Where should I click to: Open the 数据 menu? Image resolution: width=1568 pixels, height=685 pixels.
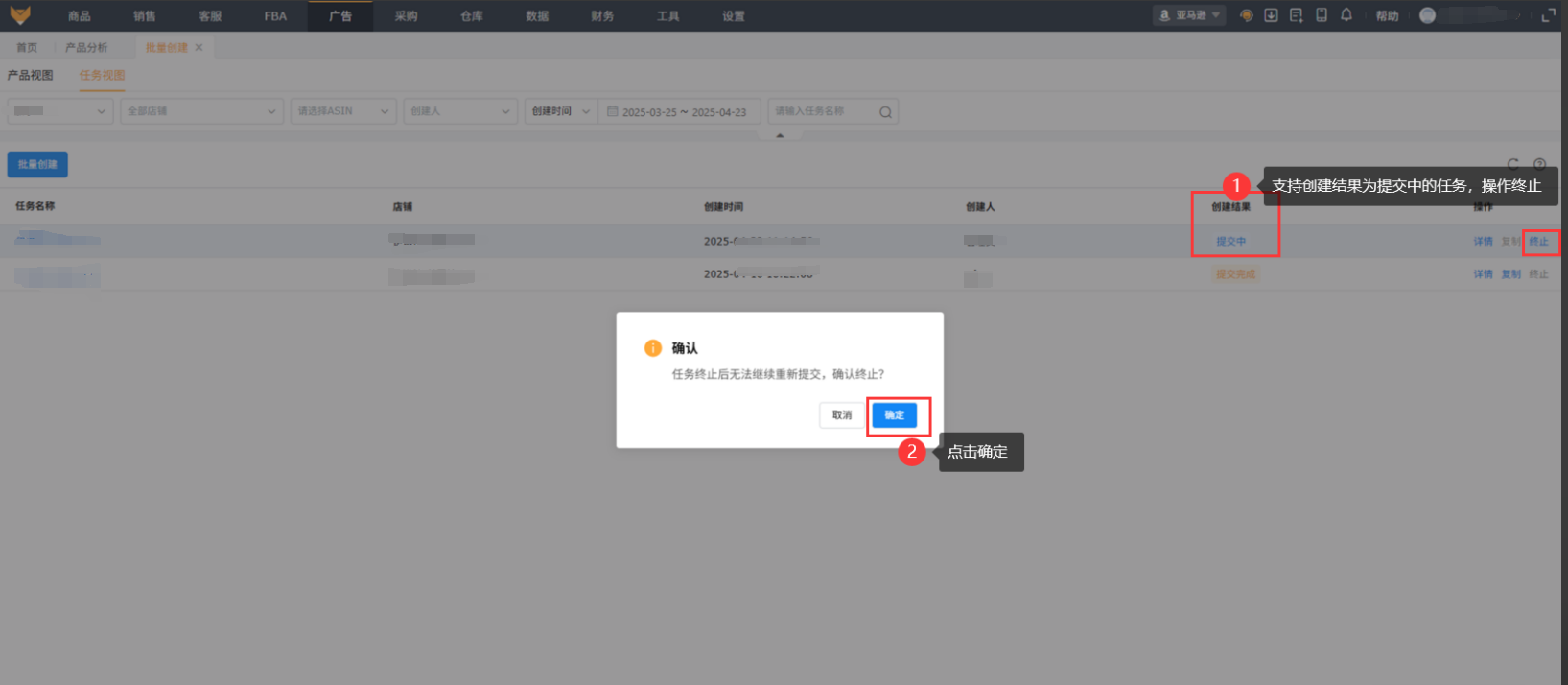(537, 16)
